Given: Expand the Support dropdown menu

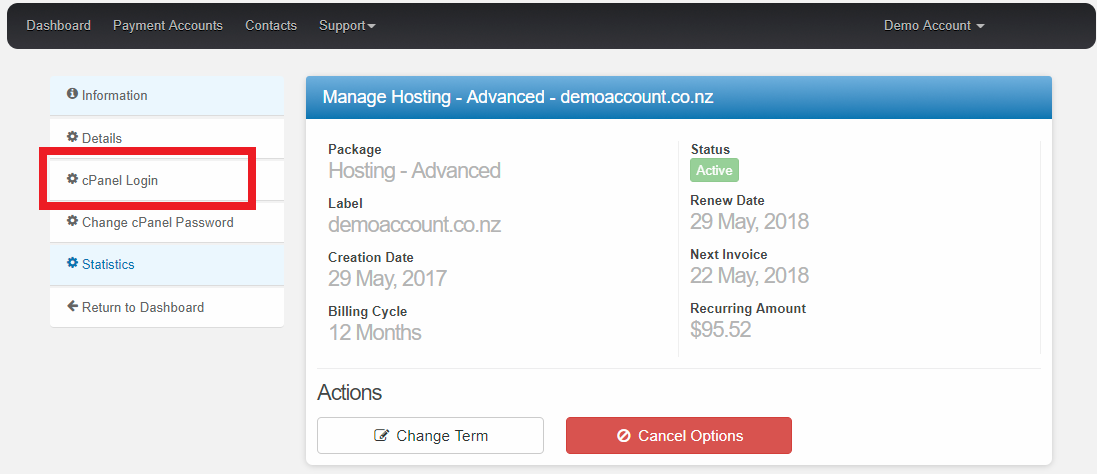Looking at the screenshot, I should click(x=347, y=26).
